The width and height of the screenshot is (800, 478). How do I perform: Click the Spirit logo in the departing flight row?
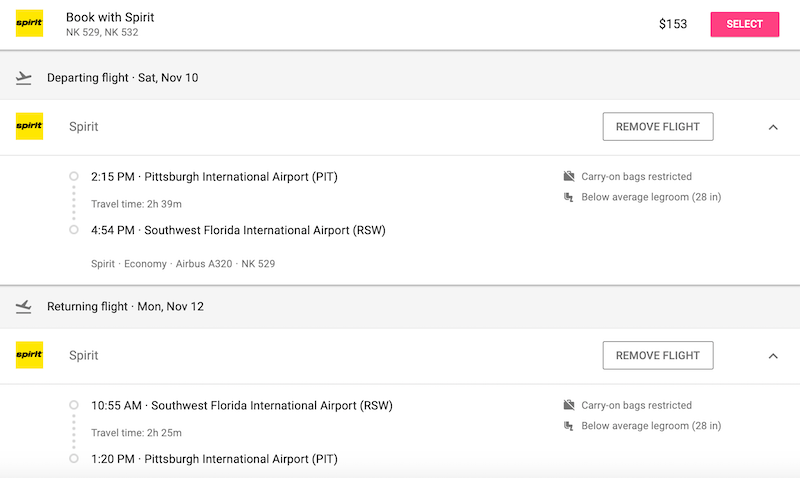(29, 126)
